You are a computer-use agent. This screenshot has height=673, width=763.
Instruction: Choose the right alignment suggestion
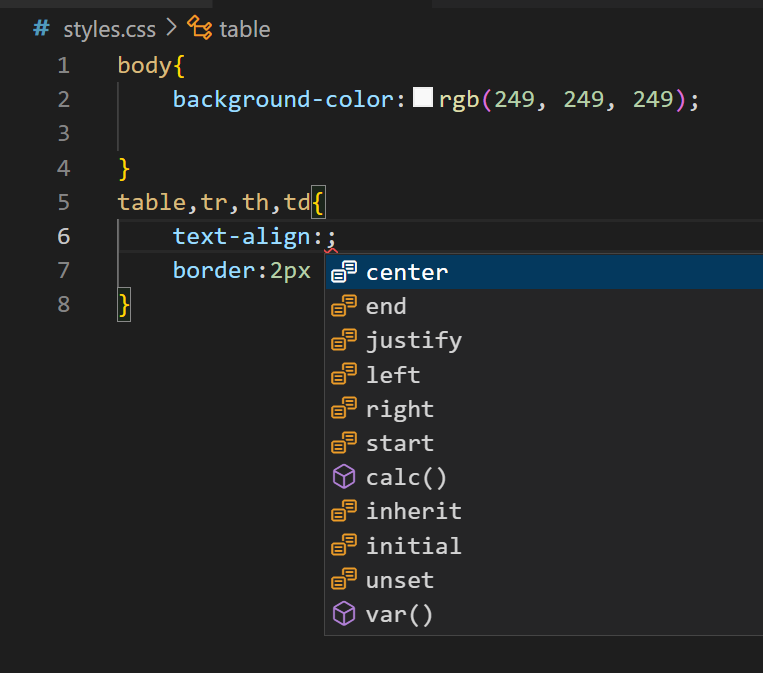[400, 409]
